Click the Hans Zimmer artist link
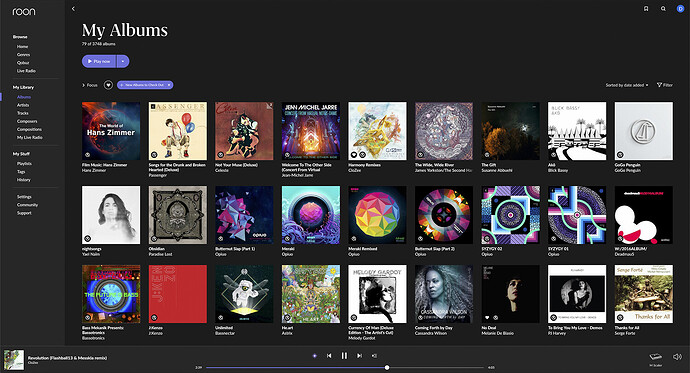 pyautogui.click(x=94, y=170)
